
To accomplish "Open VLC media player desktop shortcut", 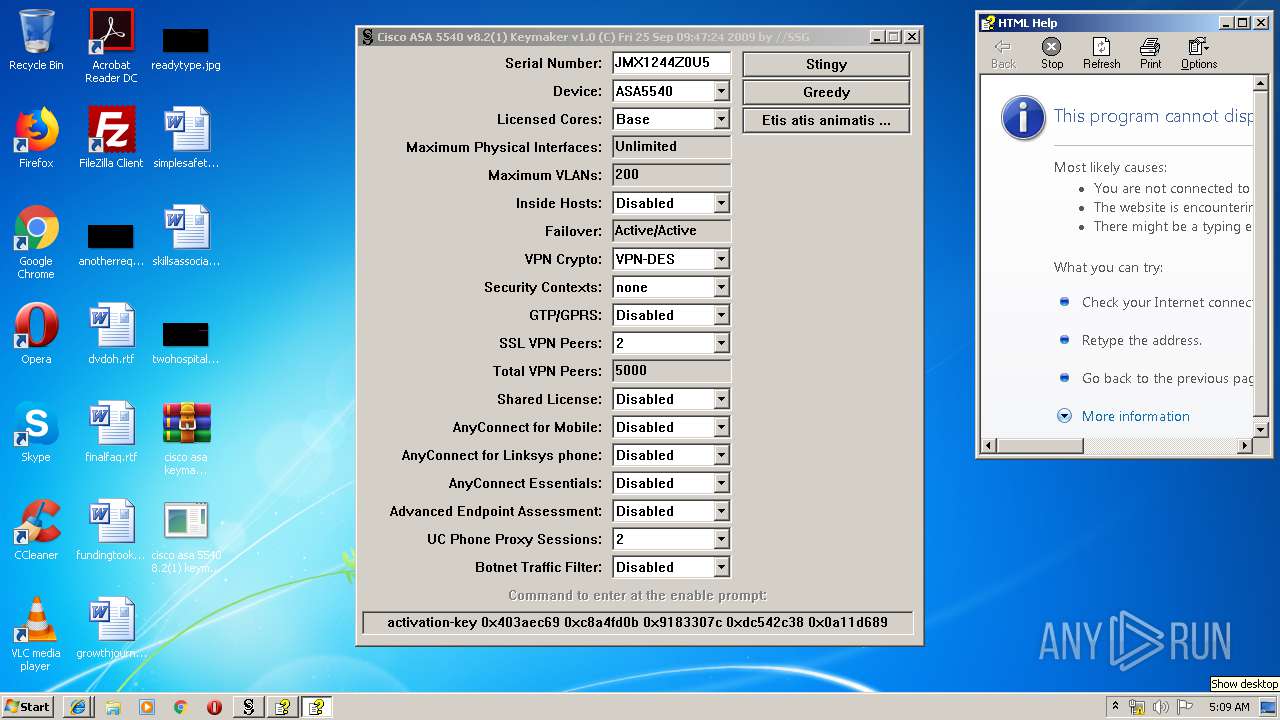I will click(x=36, y=634).
